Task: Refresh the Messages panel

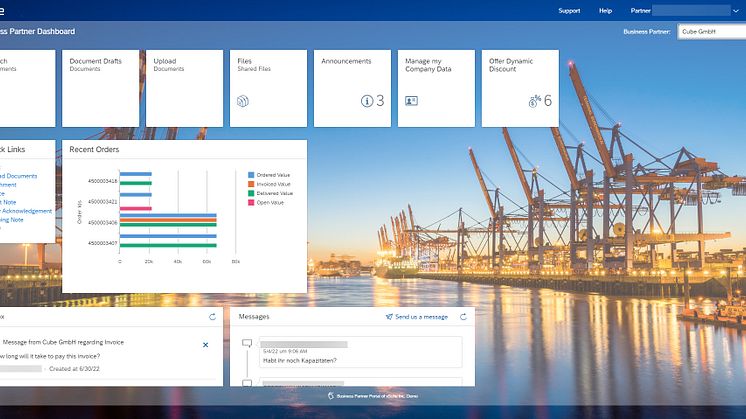Action: [463, 316]
